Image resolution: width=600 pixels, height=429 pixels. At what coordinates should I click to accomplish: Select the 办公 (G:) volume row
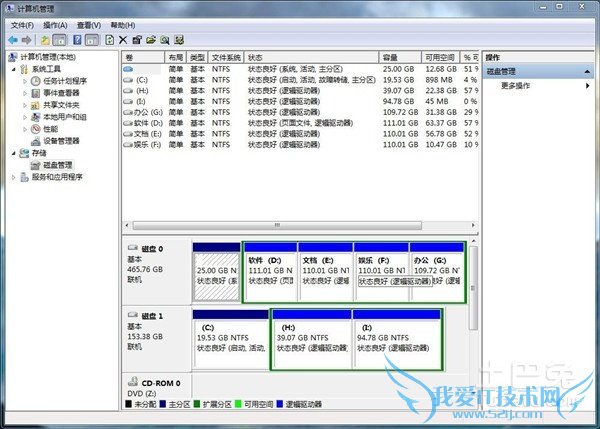[300, 112]
